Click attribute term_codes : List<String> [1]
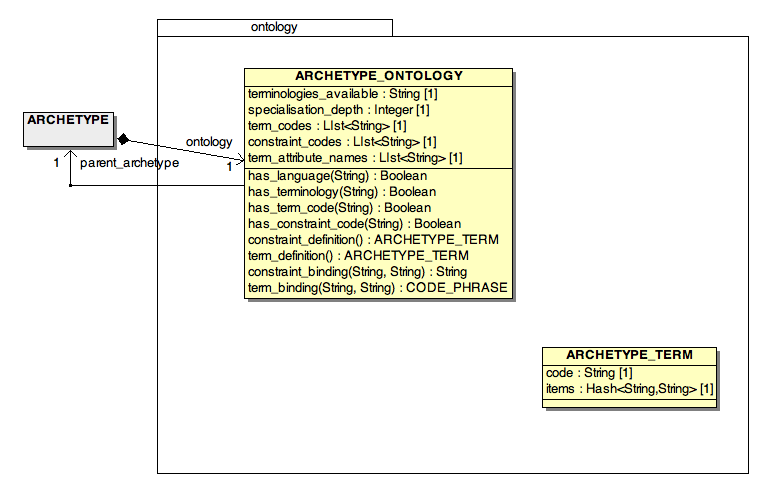 327,125
